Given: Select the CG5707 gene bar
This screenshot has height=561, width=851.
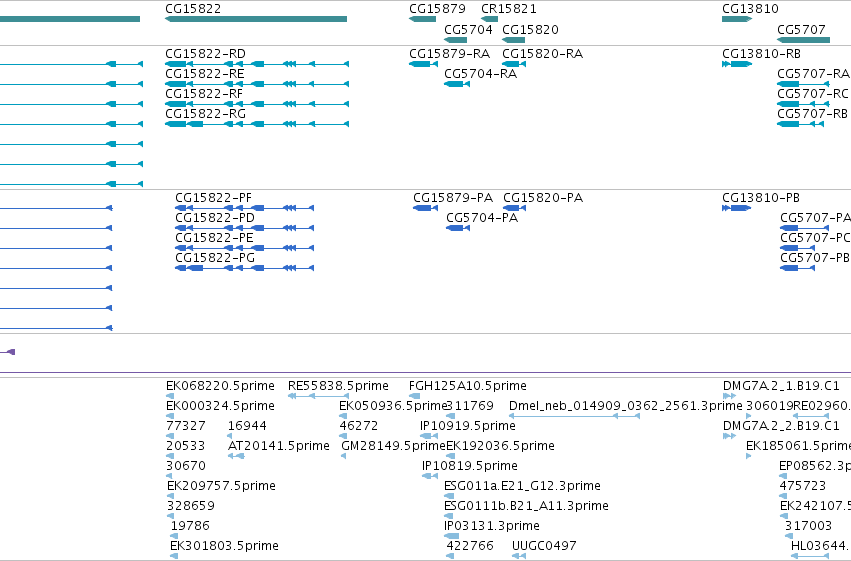Looking at the screenshot, I should [x=803, y=40].
